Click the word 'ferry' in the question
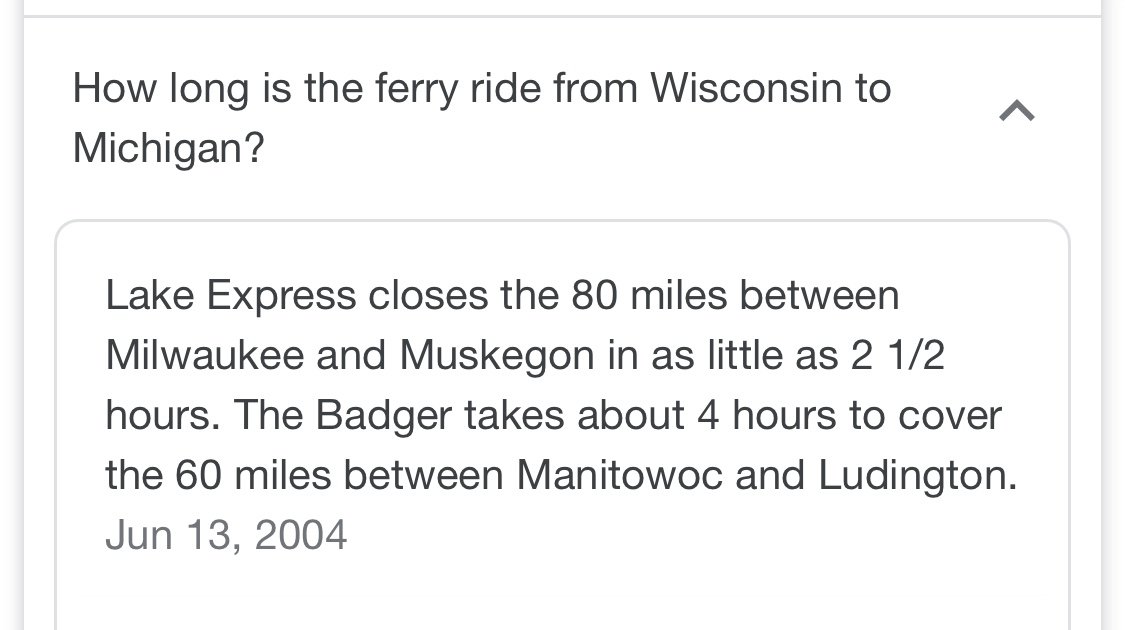This screenshot has height=630, width=1125. click(x=416, y=91)
